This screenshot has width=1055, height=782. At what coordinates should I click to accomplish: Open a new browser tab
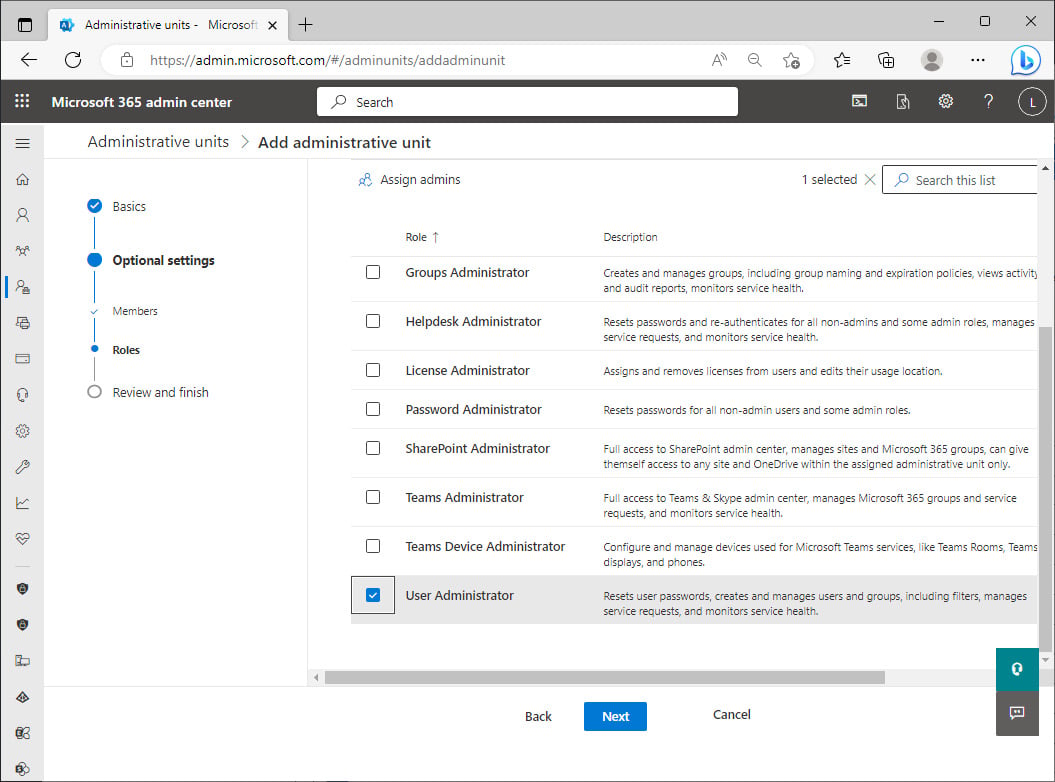pos(305,25)
